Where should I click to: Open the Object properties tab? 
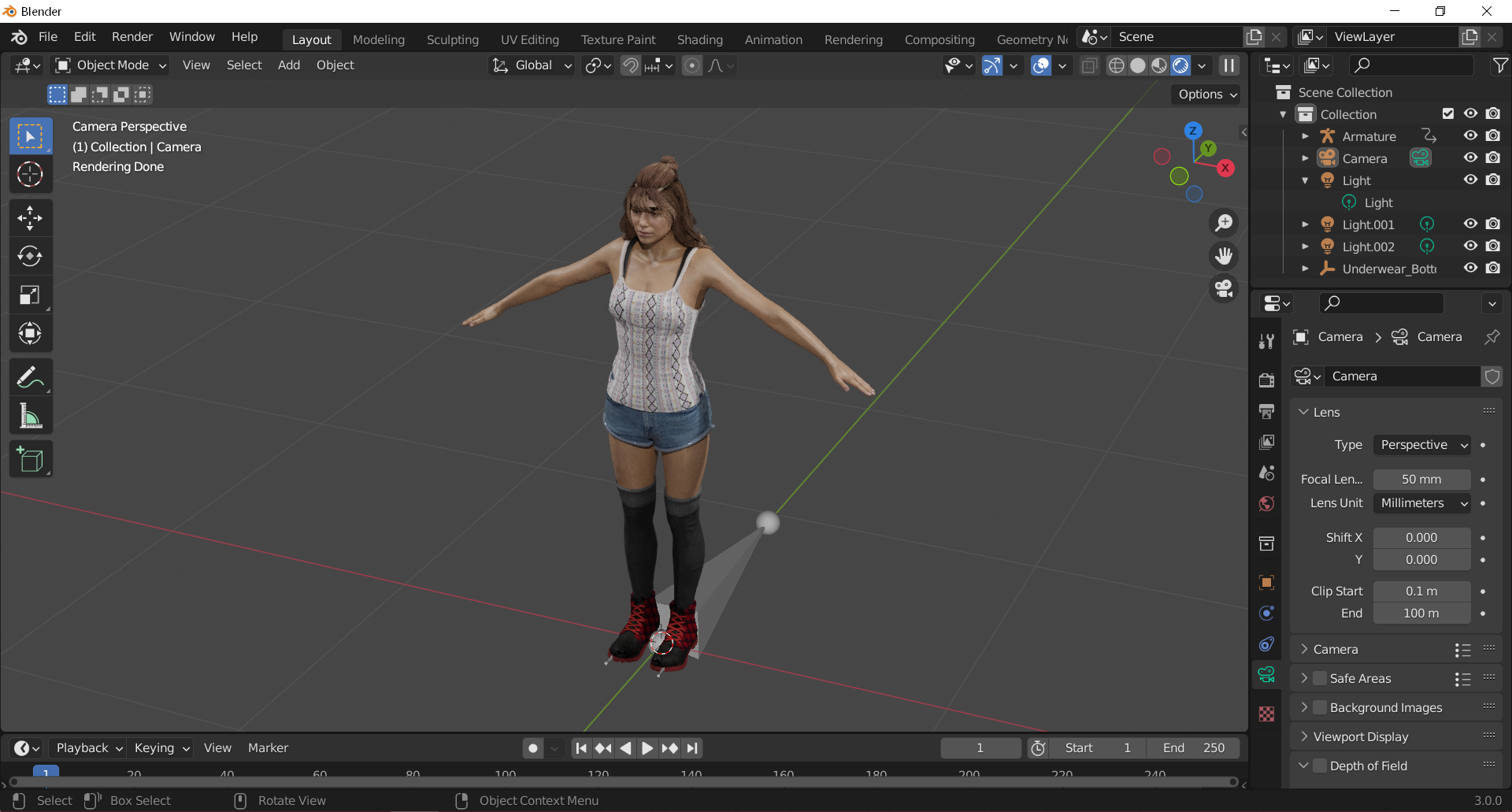[x=1266, y=583]
